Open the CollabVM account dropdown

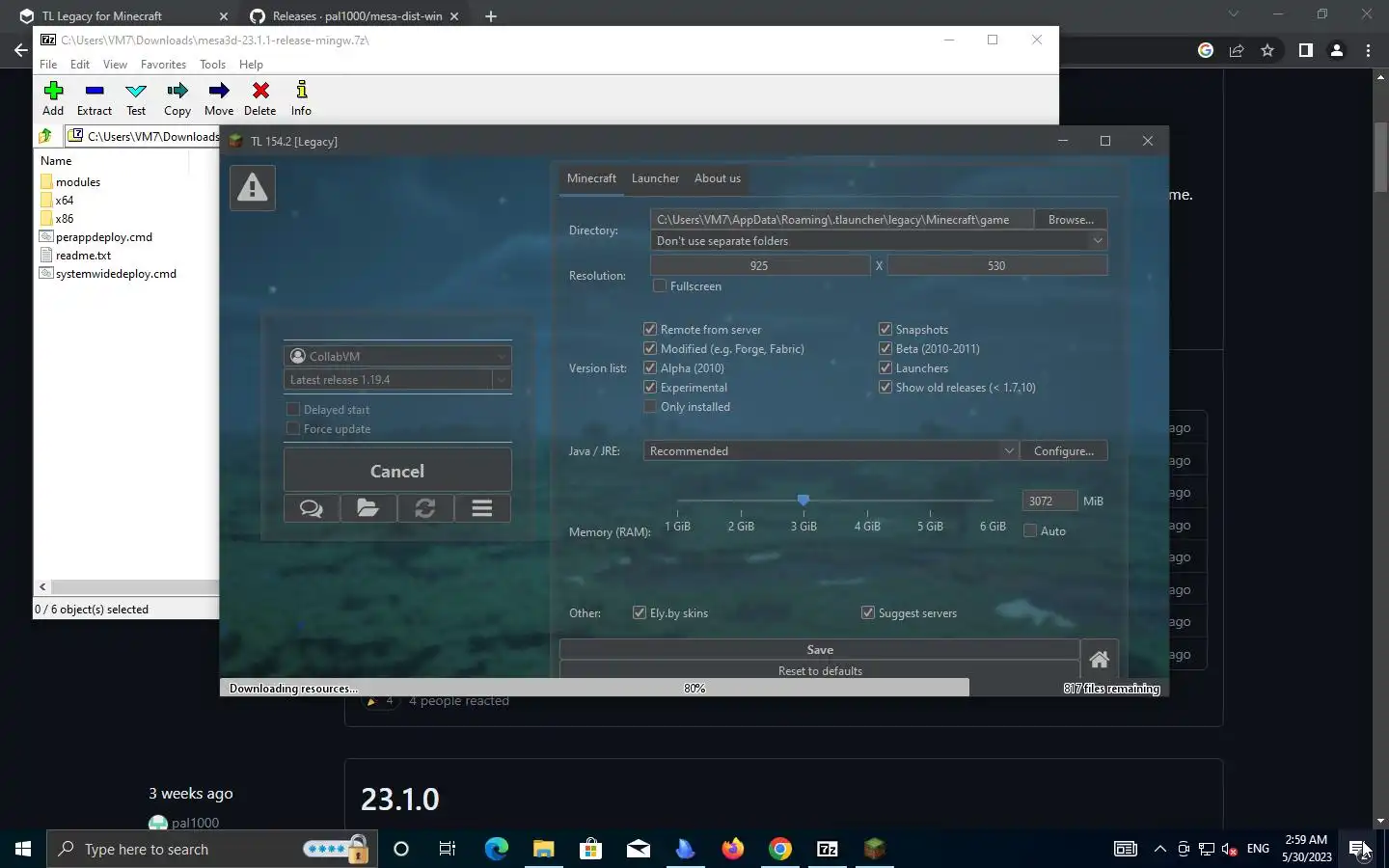click(397, 356)
